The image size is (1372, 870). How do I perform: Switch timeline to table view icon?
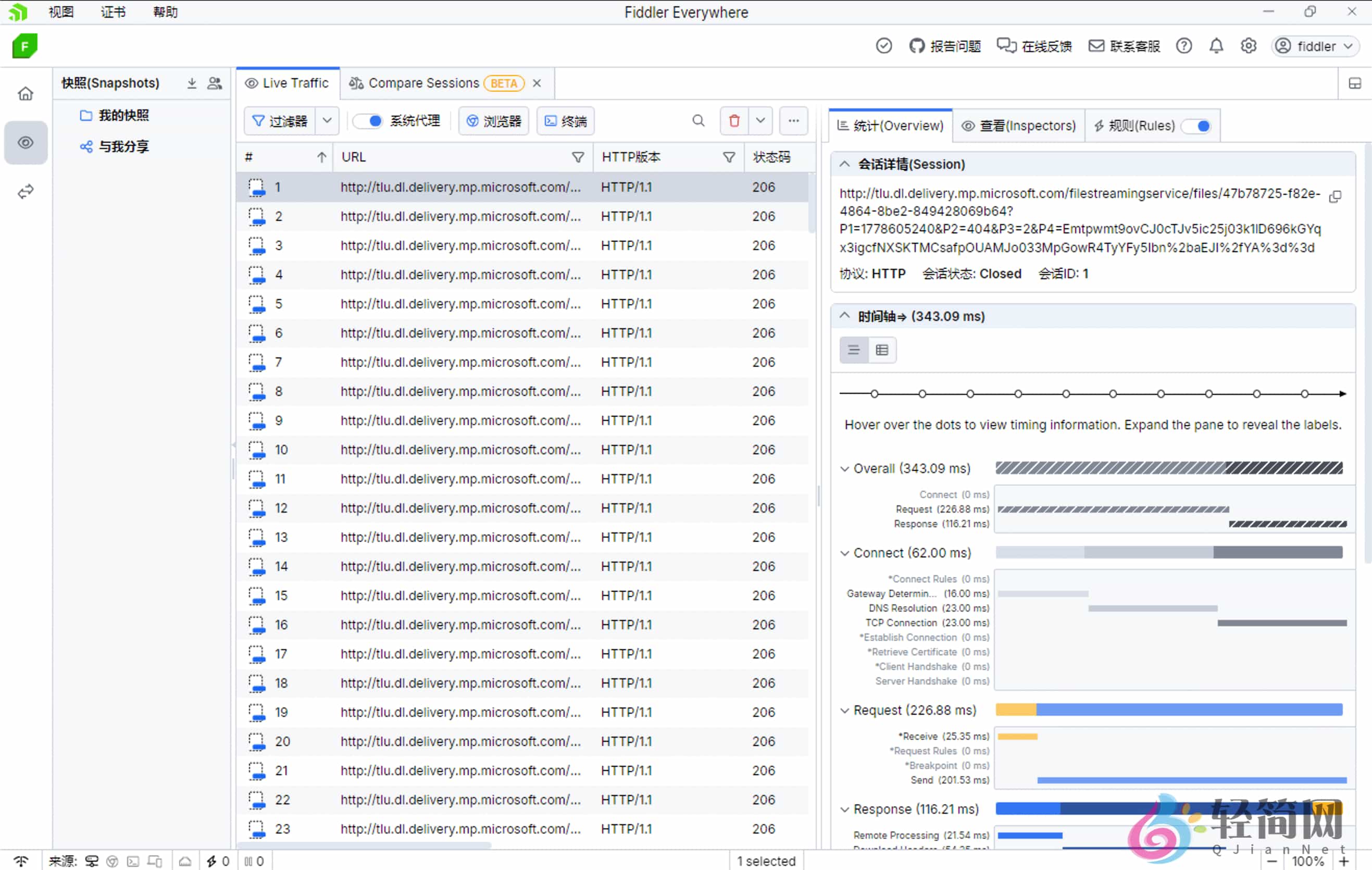click(882, 350)
